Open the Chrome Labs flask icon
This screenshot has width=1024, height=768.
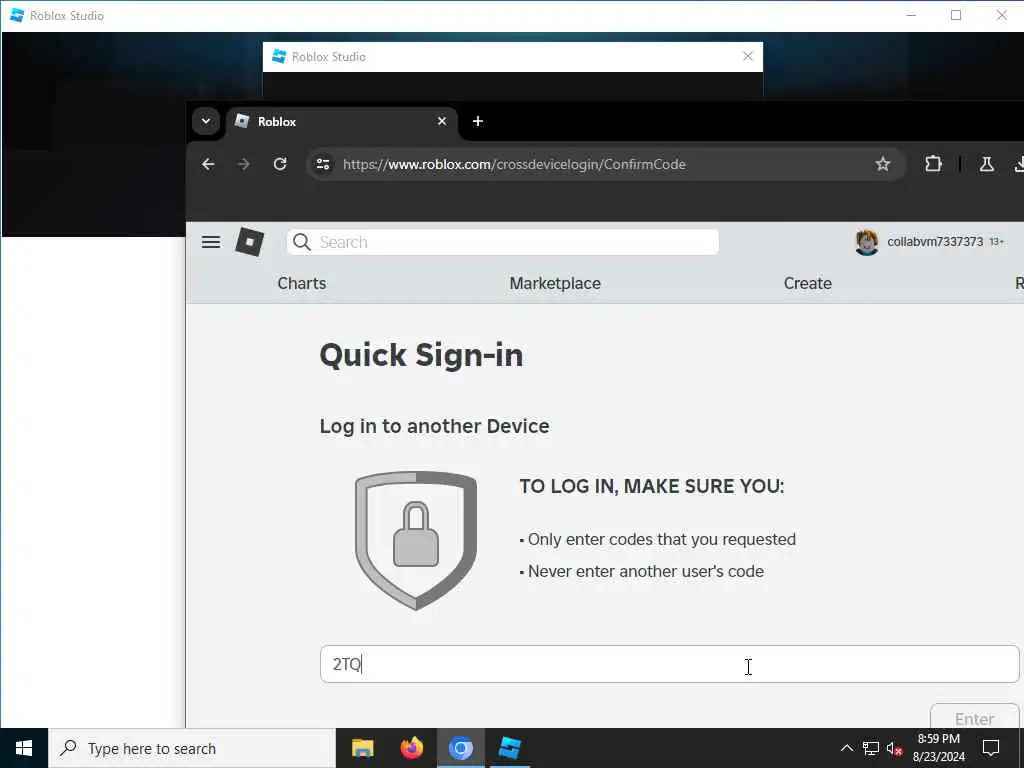point(986,165)
